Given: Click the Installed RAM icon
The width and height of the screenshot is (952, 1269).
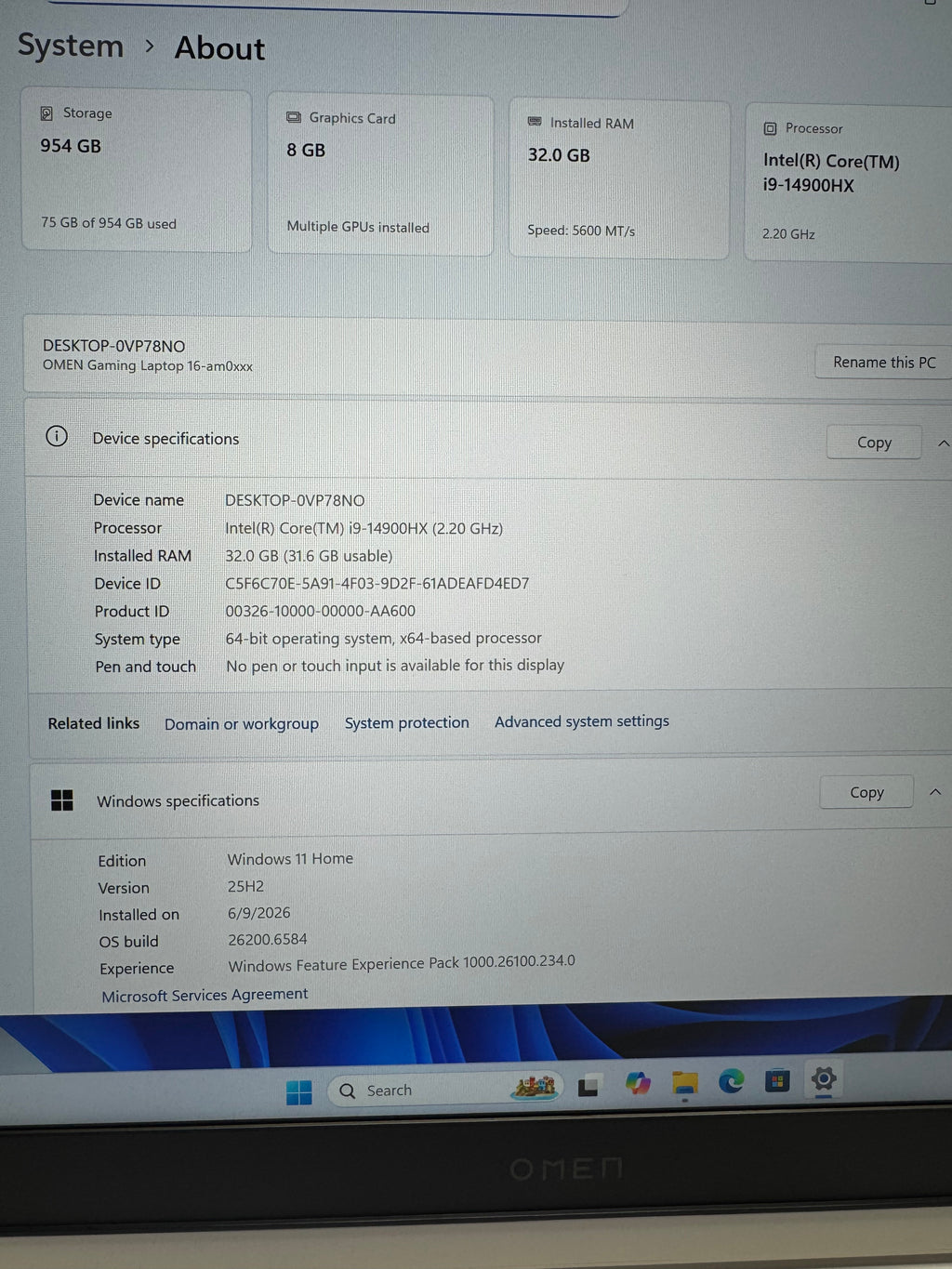Looking at the screenshot, I should click(x=535, y=122).
